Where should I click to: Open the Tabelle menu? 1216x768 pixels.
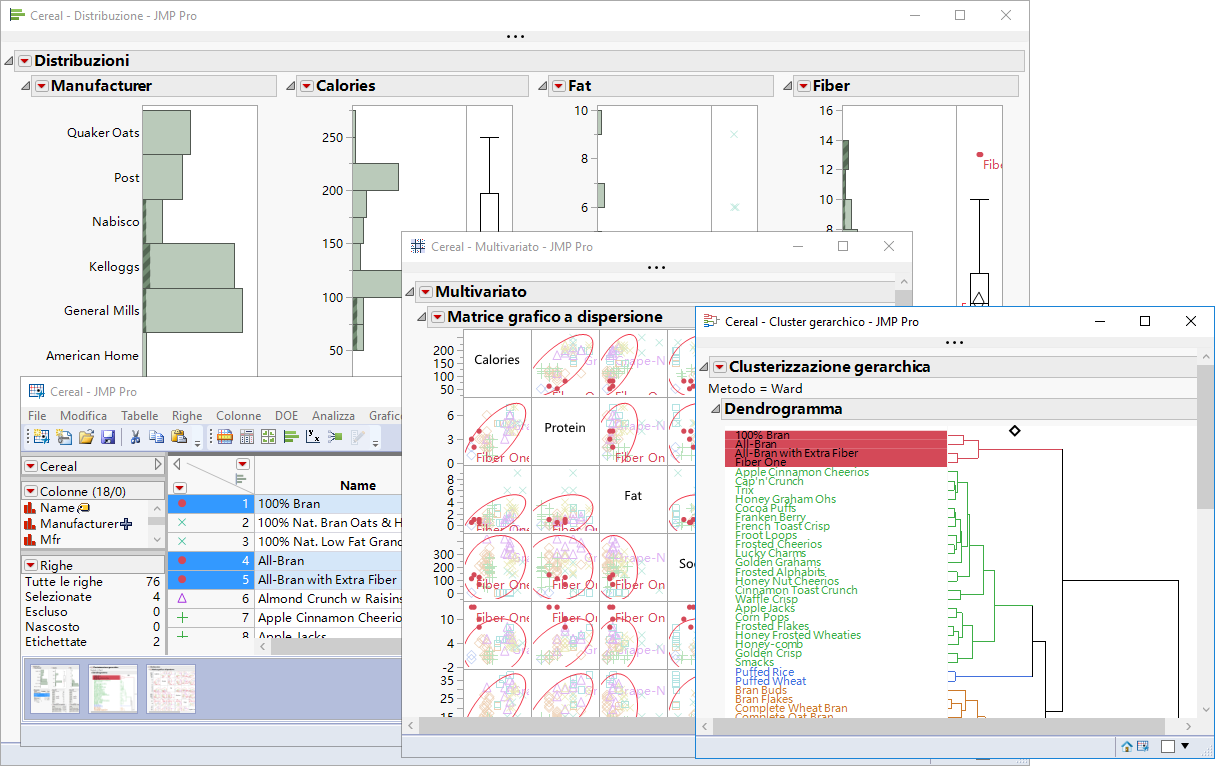tap(139, 415)
